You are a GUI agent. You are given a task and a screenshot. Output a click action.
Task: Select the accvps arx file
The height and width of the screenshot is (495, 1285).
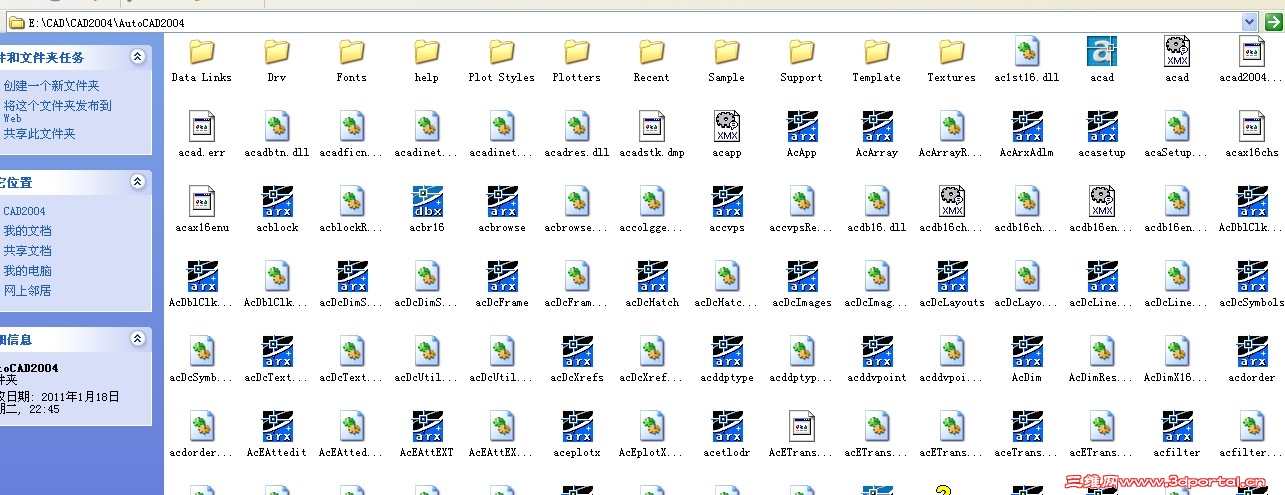coord(727,211)
